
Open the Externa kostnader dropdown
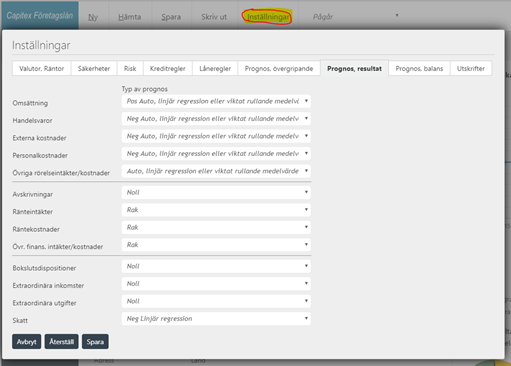click(216, 136)
